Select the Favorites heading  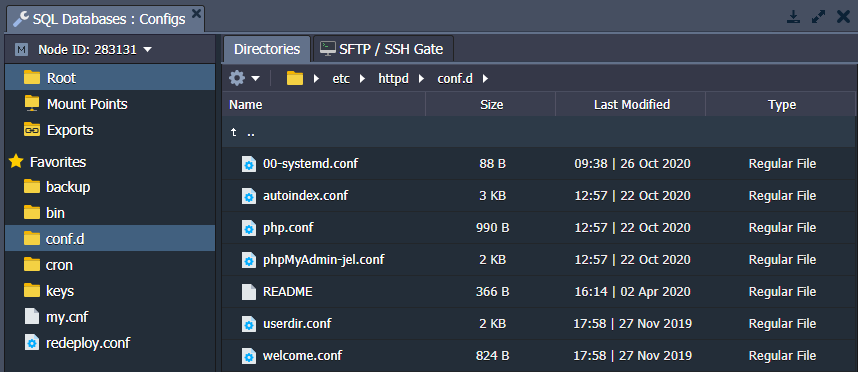coord(58,162)
